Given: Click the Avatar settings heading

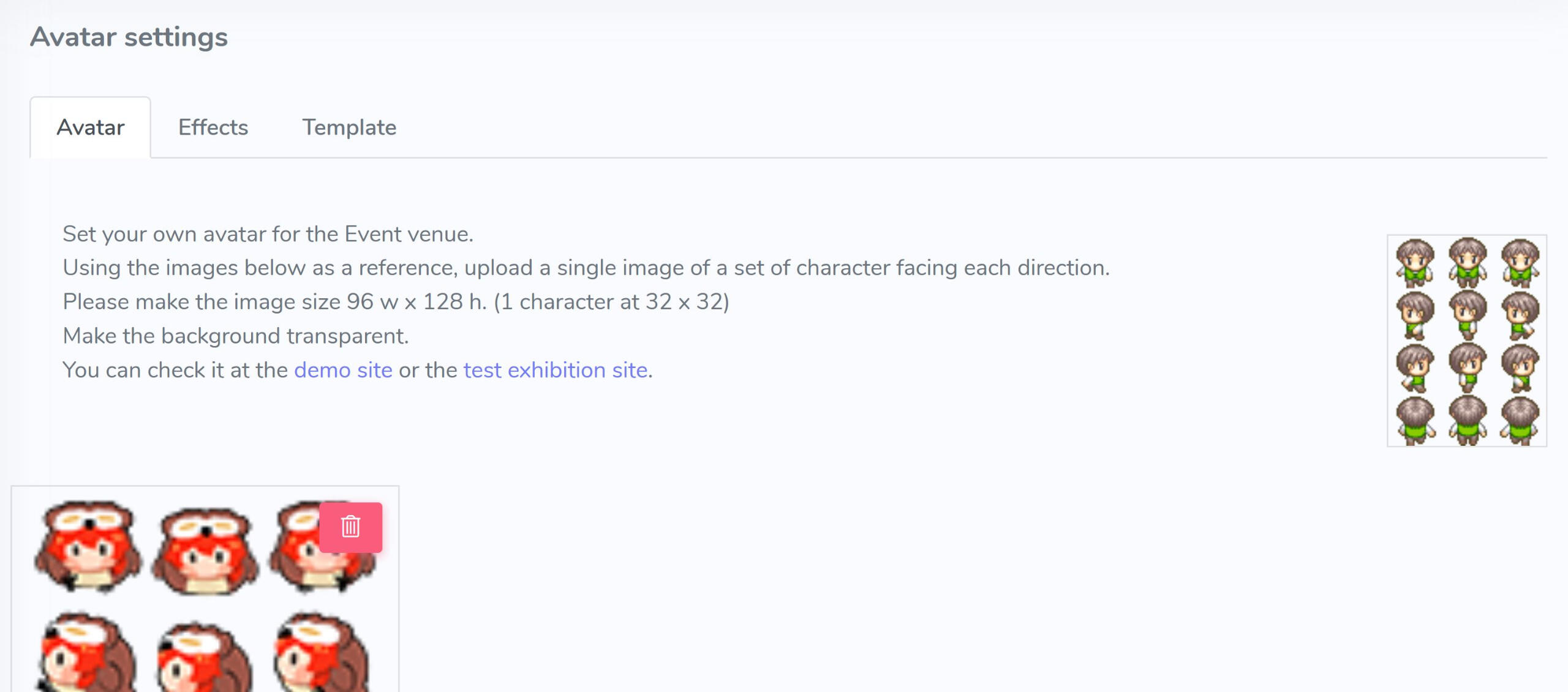Looking at the screenshot, I should (x=129, y=37).
